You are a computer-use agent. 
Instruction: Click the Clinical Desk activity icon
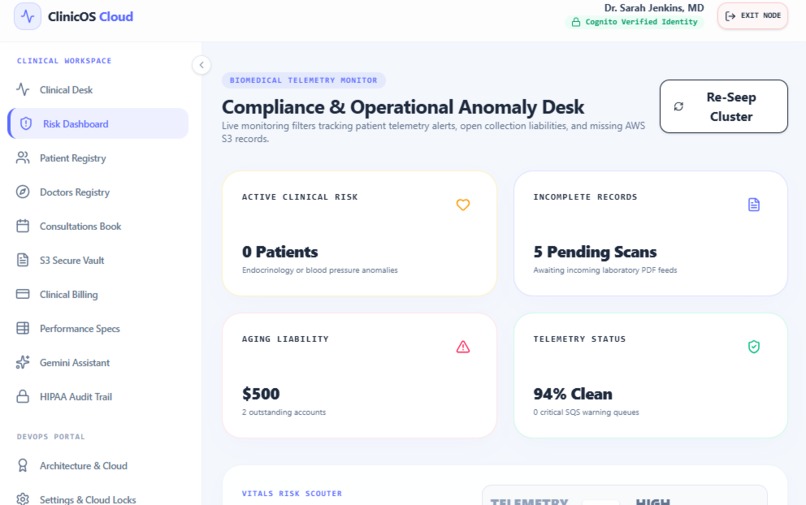[x=23, y=89]
